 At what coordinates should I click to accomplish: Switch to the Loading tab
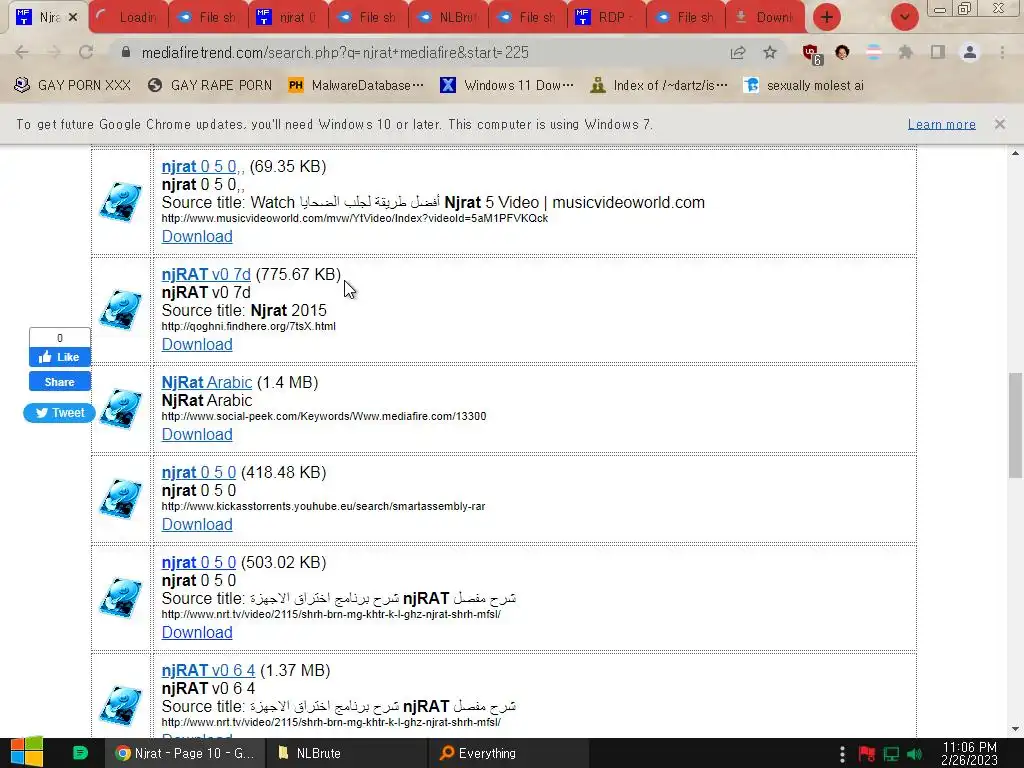coord(128,18)
